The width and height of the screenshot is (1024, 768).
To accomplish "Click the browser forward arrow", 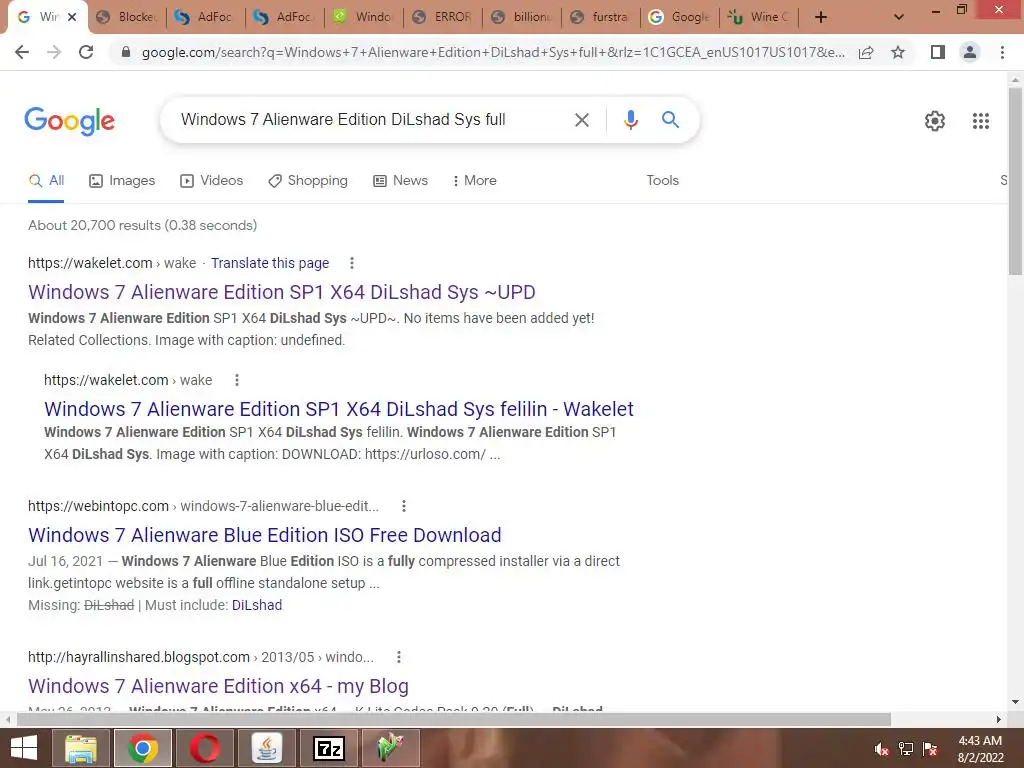I will click(x=54, y=52).
